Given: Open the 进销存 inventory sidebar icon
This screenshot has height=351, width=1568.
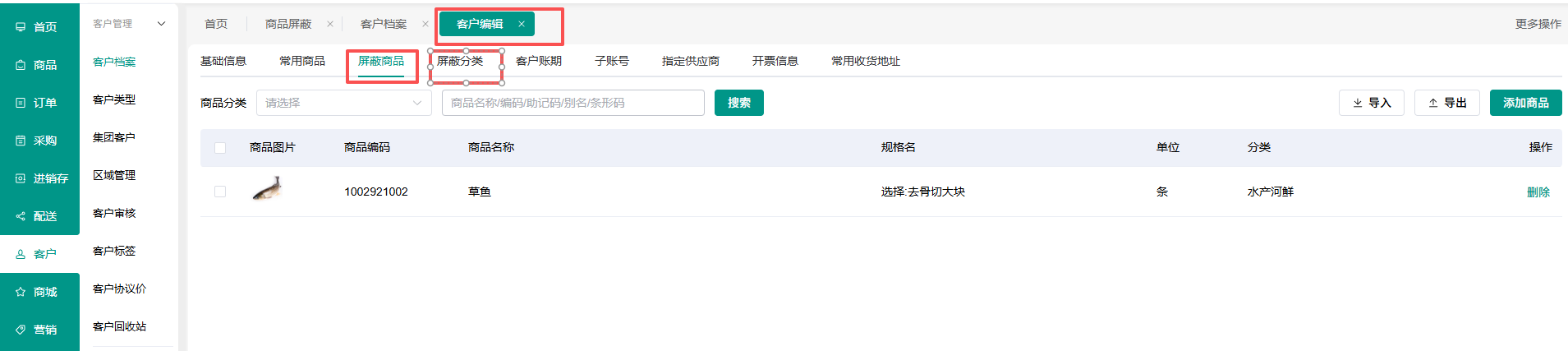Looking at the screenshot, I should [x=21, y=178].
